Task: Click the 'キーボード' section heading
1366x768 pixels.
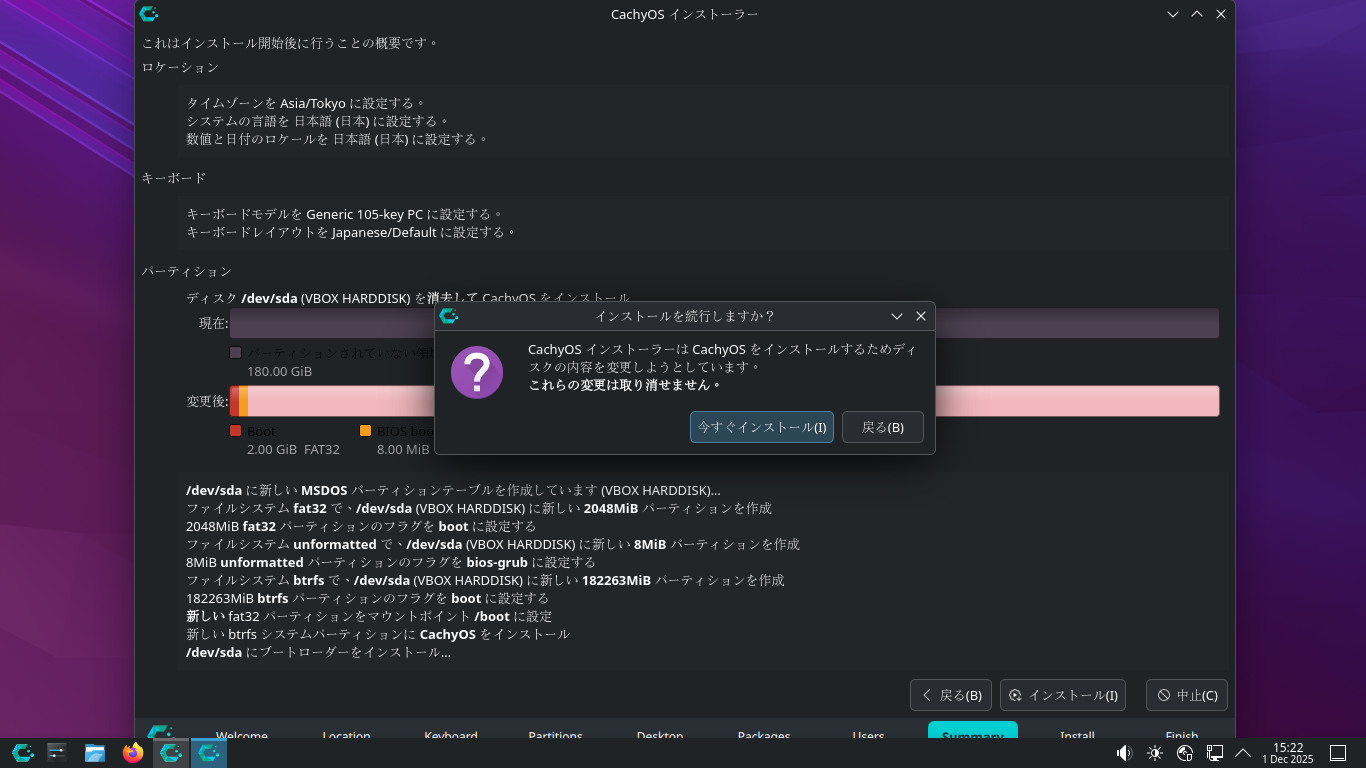Action: pyautogui.click(x=174, y=178)
